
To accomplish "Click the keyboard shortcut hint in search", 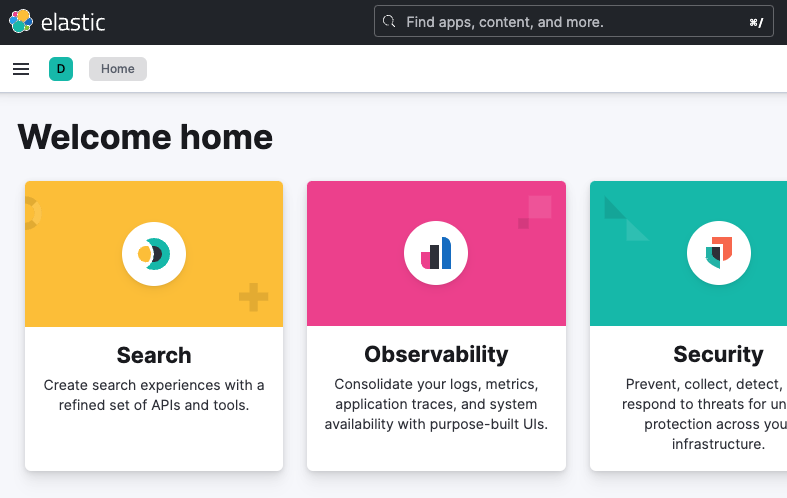I will click(x=756, y=22).
